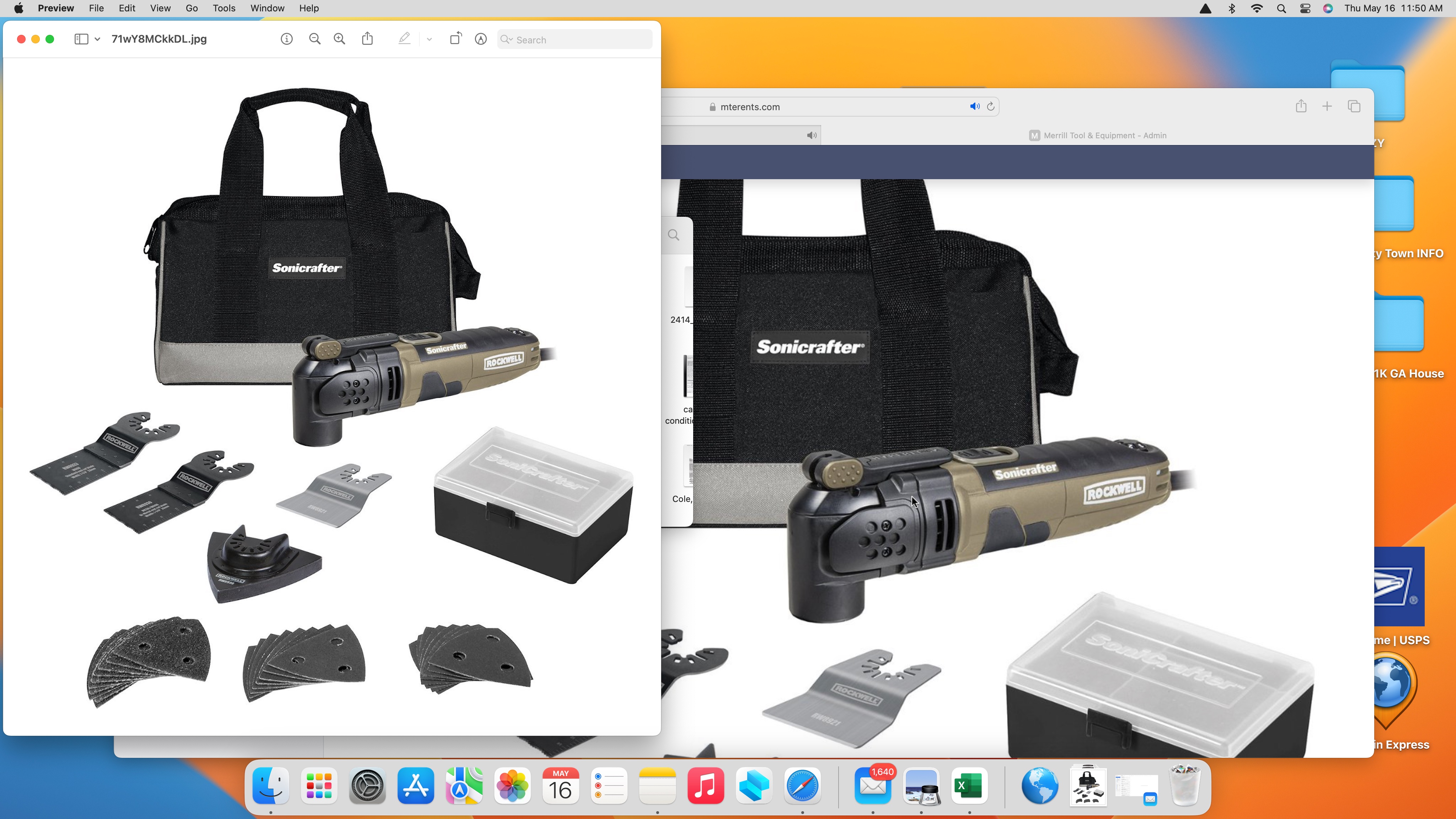This screenshot has height=819, width=1456.
Task: Open Launchpad from the Dock
Action: pos(319,786)
